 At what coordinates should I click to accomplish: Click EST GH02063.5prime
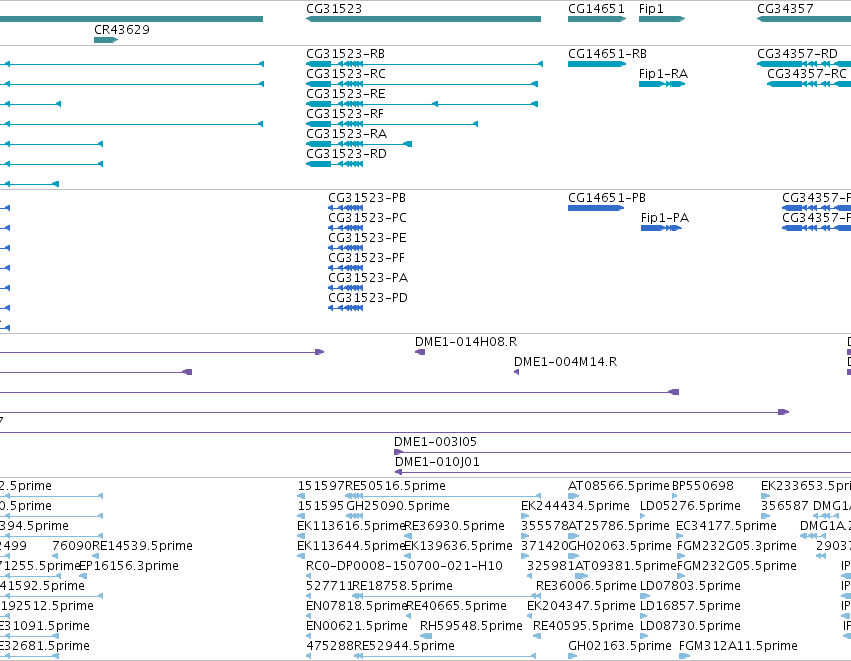tap(574, 556)
